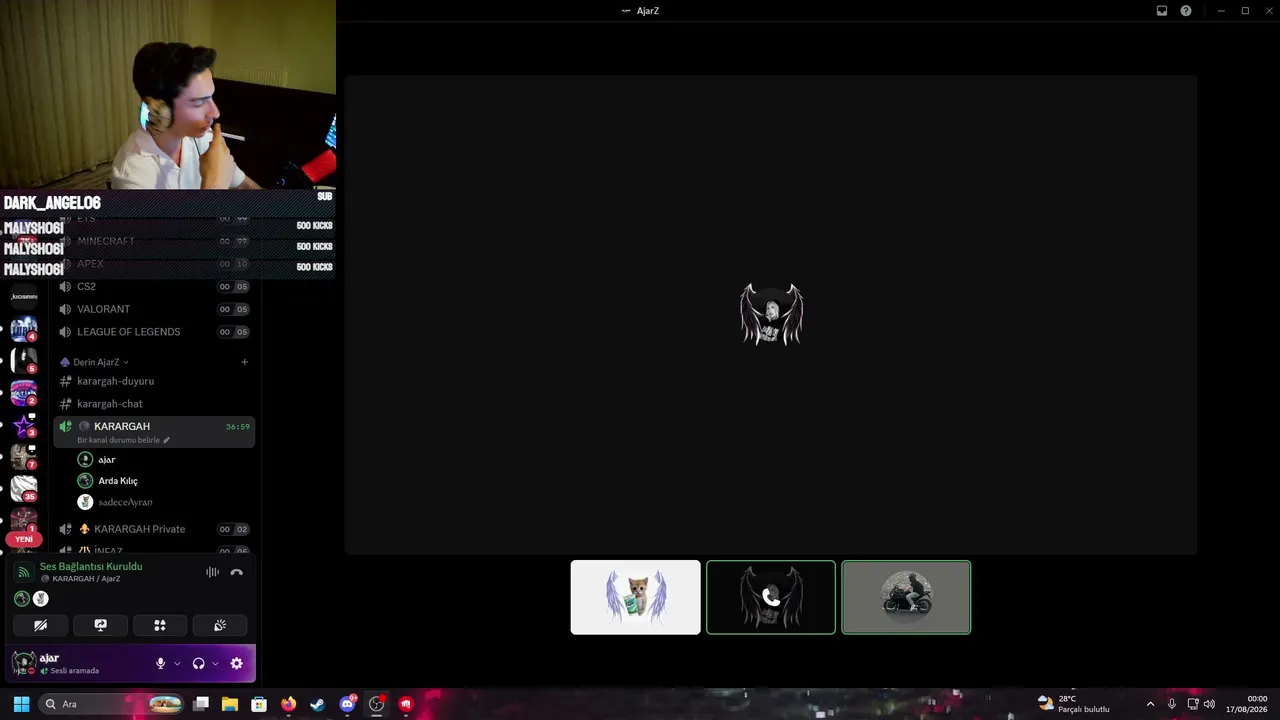
Task: Open microphone input options arrow
Action: coord(177,663)
